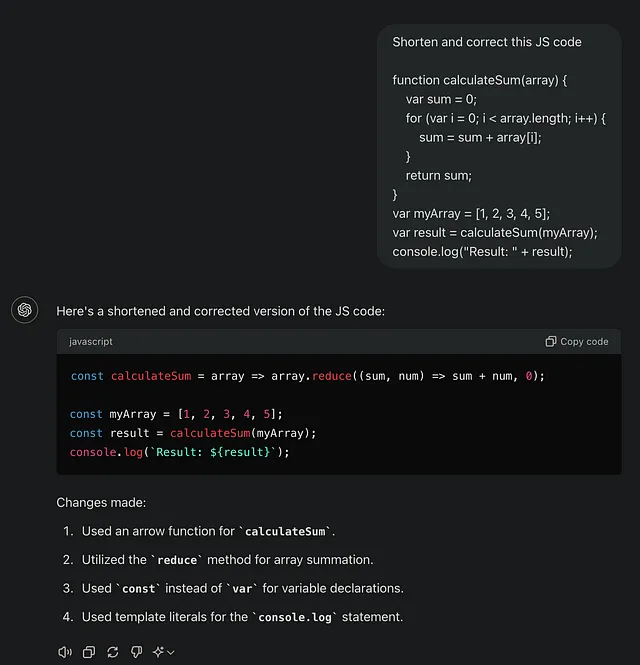
Task: Click the const myArray code line
Action: coord(176,414)
